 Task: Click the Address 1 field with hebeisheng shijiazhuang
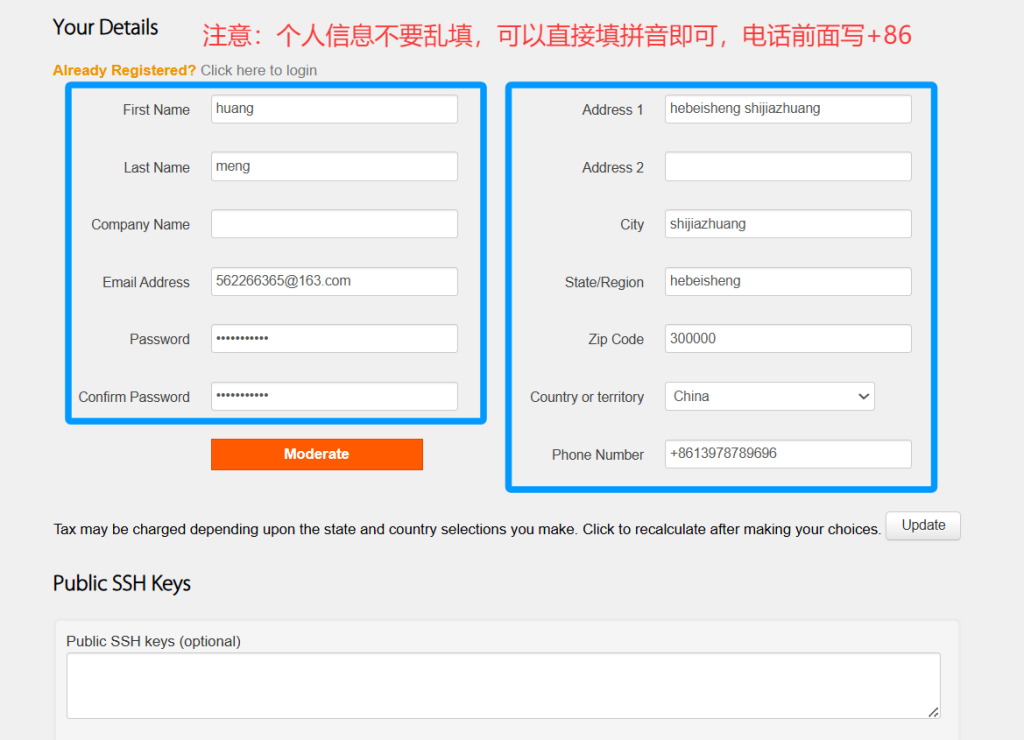[787, 109]
